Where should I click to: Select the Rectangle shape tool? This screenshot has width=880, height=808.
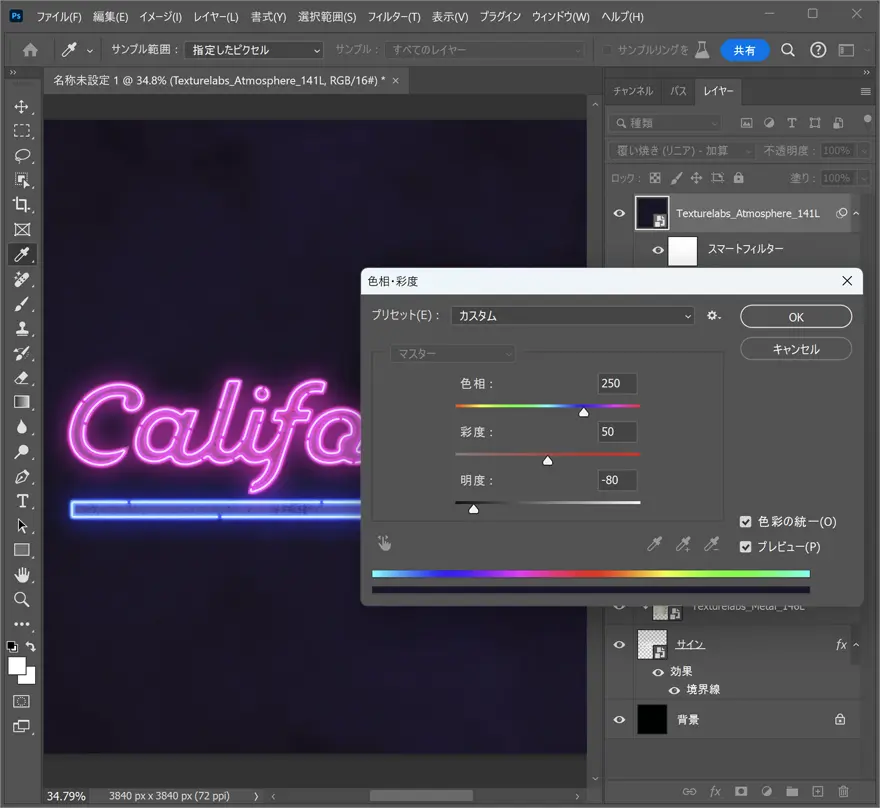[22, 550]
